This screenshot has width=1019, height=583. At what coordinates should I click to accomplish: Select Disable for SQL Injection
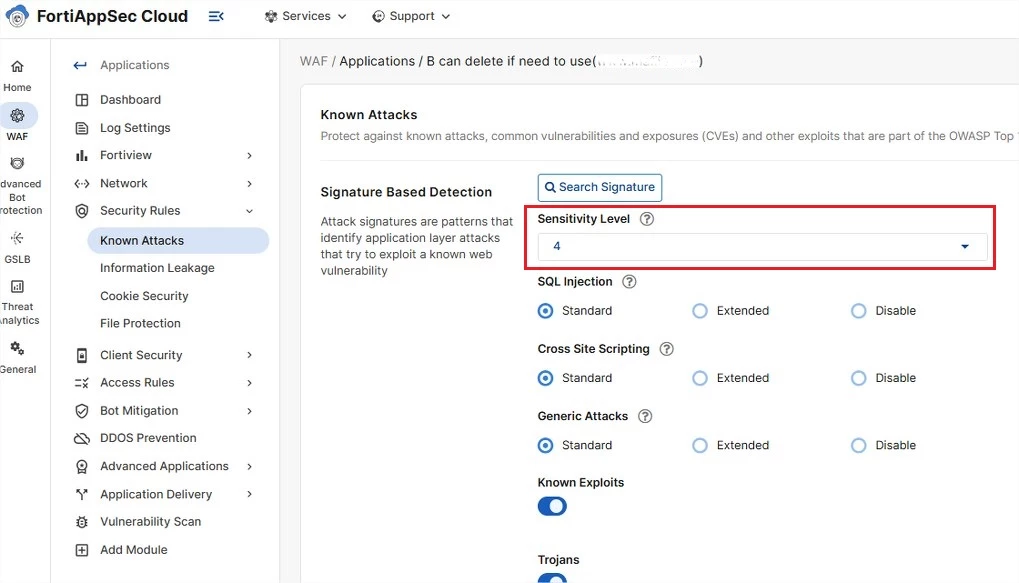[x=858, y=311]
